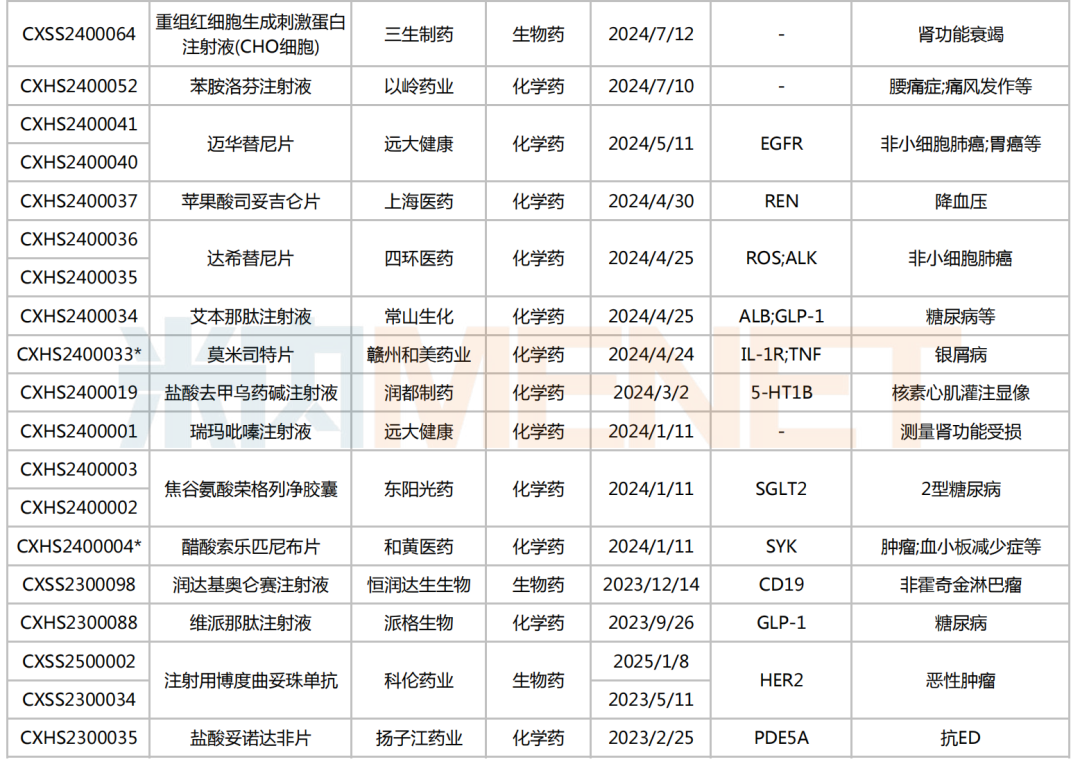Click company 四环医药
Screen dimensions: 1080x764
point(419,258)
